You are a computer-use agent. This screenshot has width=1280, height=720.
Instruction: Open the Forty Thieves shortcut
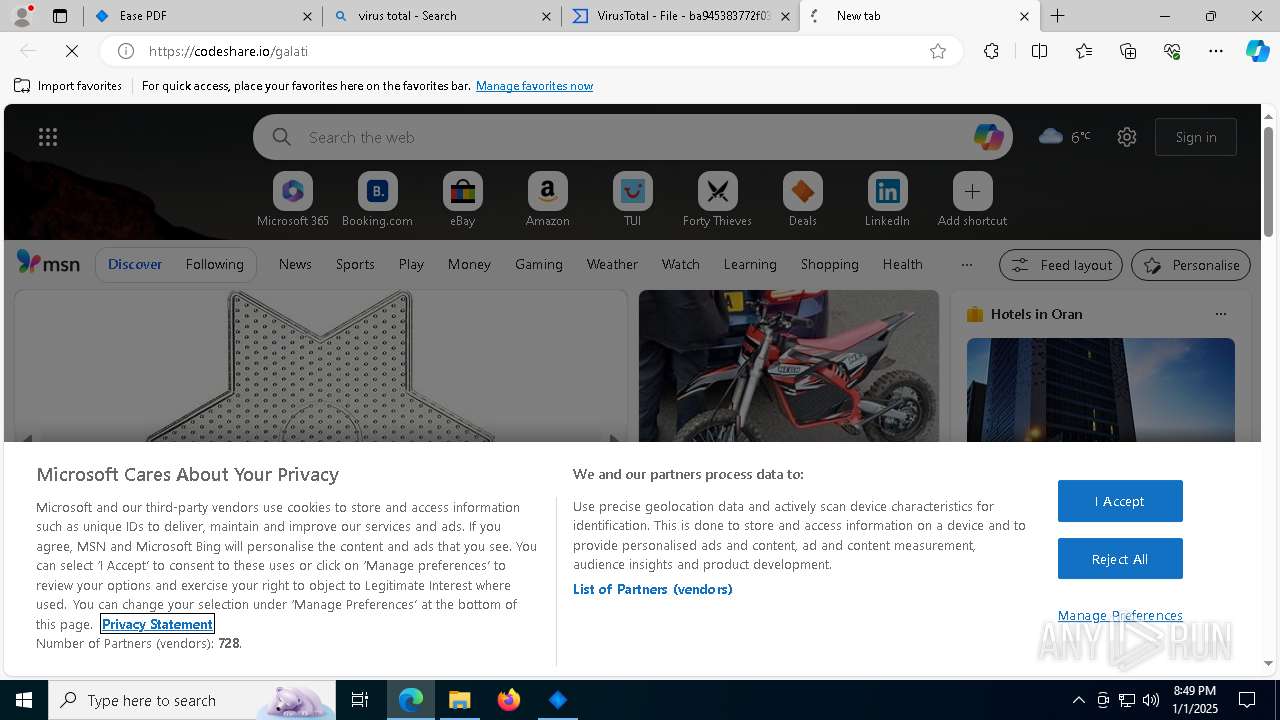coord(718,200)
